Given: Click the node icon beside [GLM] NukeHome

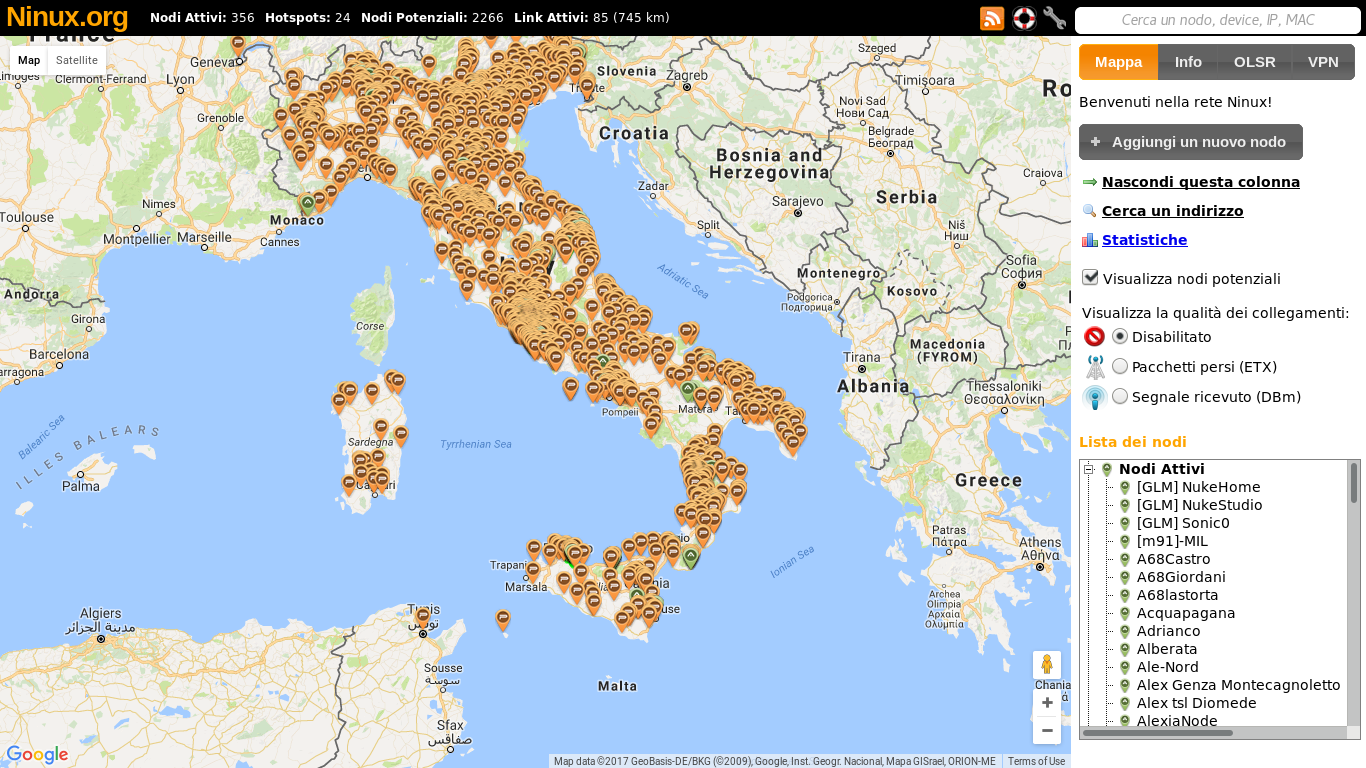Looking at the screenshot, I should [1125, 487].
